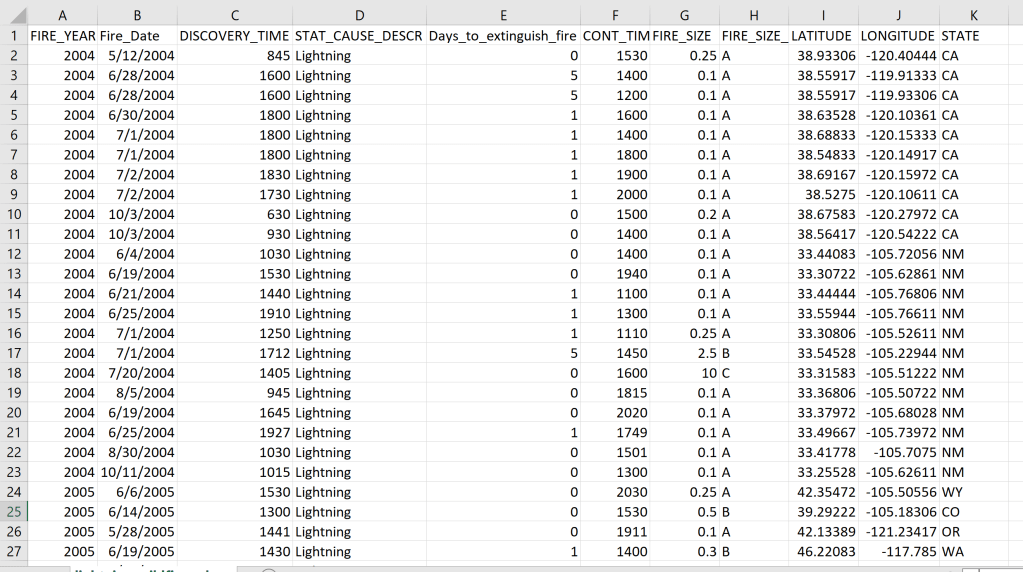This screenshot has height=572, width=1023.
Task: Click the Select All corner triangle
Action: click(x=14, y=15)
